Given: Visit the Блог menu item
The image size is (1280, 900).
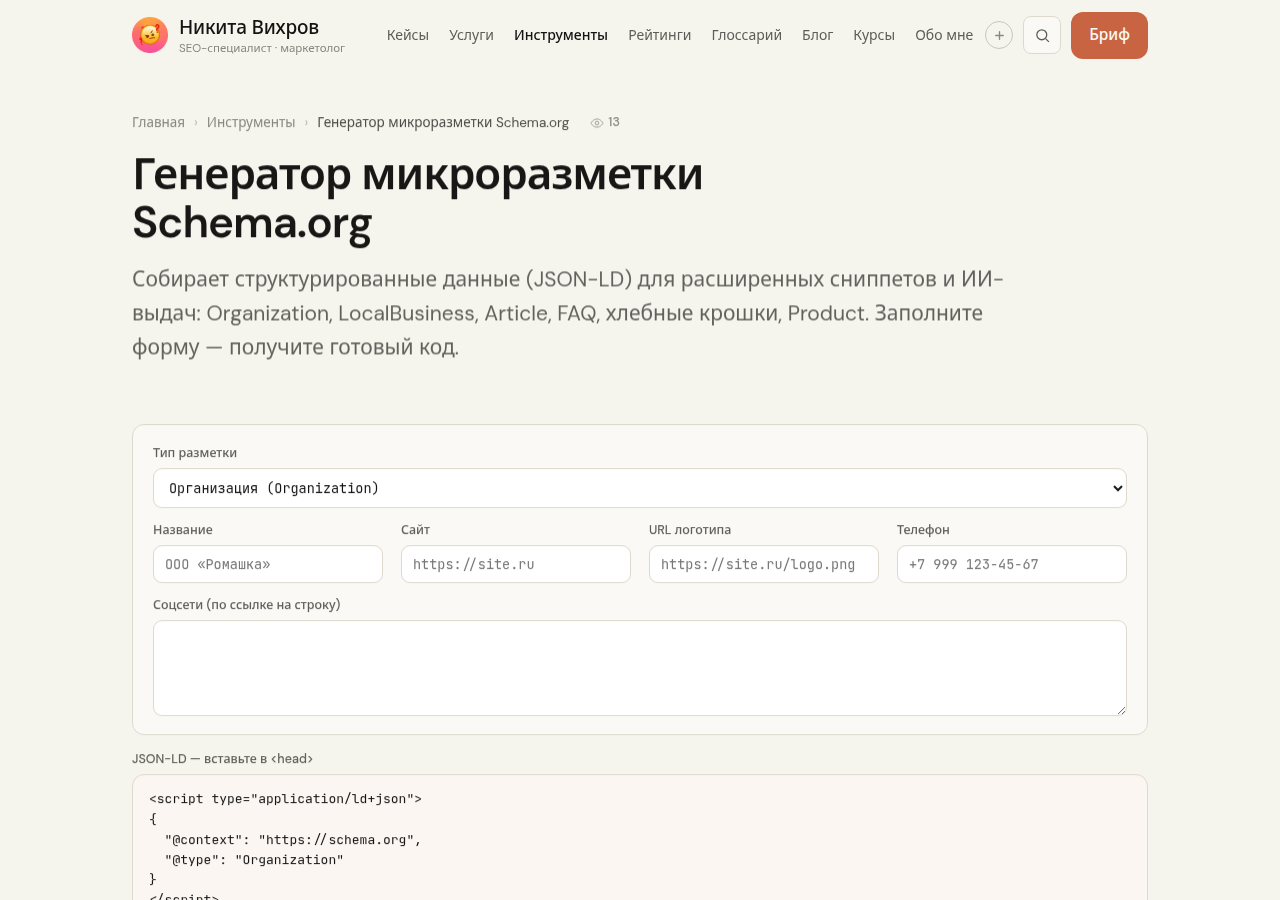Looking at the screenshot, I should click(817, 35).
